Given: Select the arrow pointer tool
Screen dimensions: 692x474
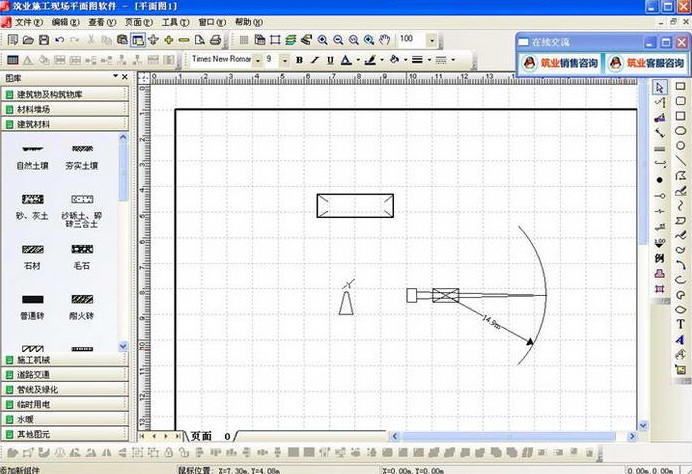Looking at the screenshot, I should 659,87.
